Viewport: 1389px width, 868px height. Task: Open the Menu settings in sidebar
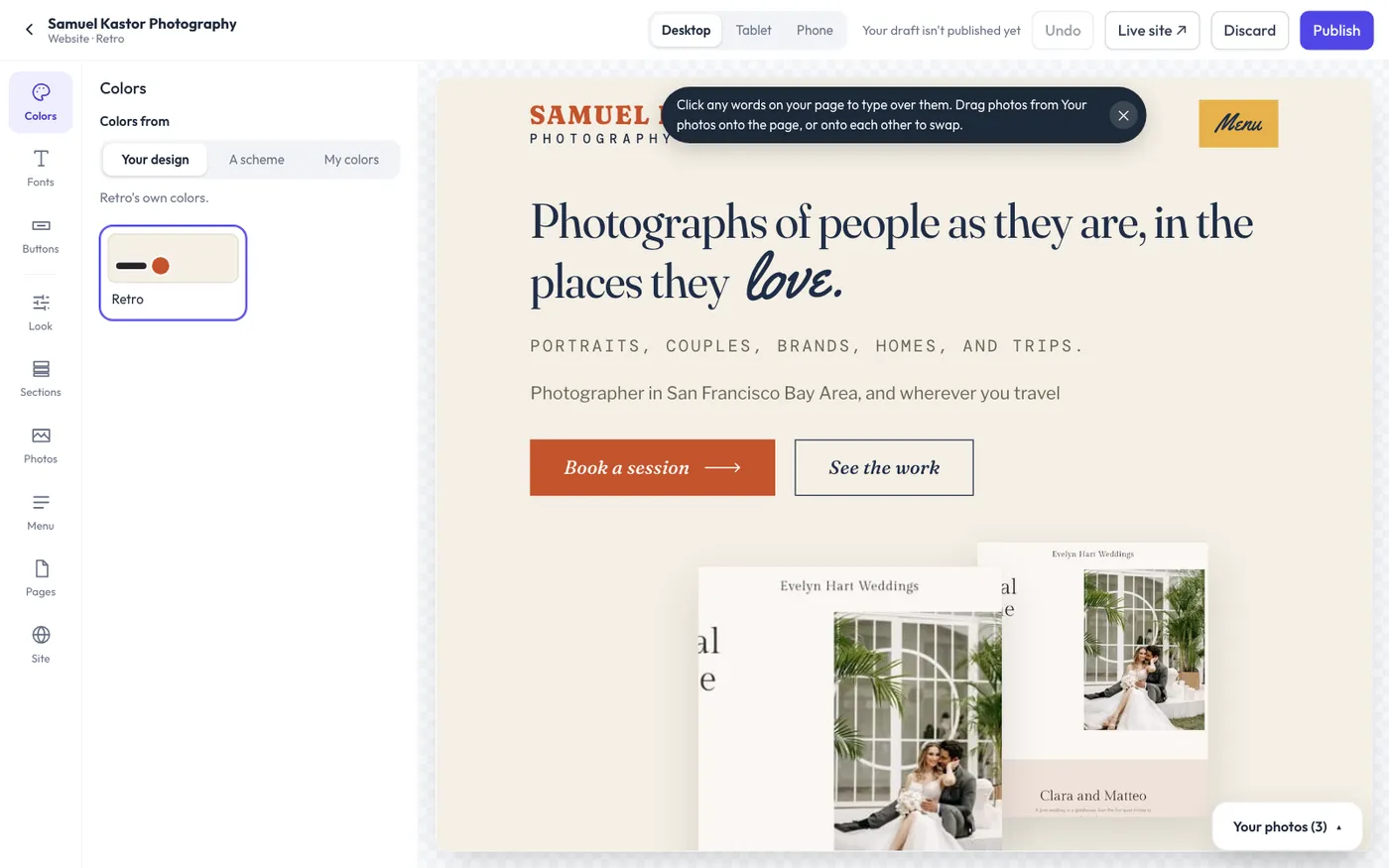pos(41,512)
